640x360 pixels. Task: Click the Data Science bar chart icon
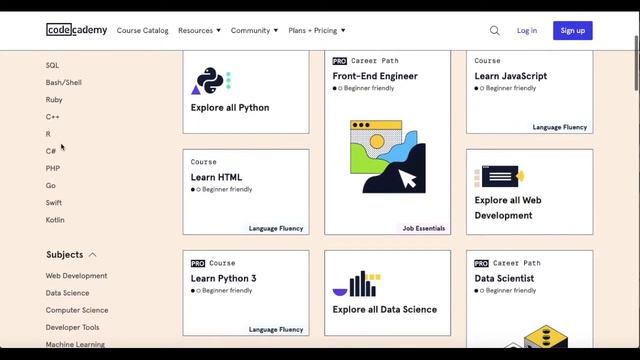pos(357,284)
